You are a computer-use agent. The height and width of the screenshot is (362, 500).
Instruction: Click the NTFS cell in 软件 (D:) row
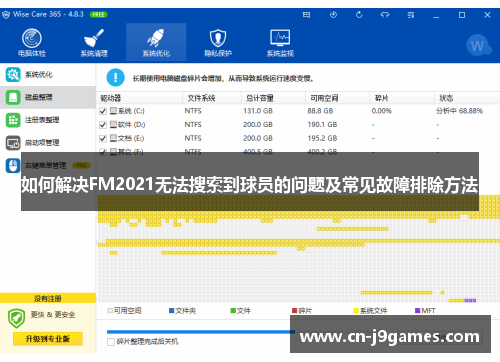[193, 125]
